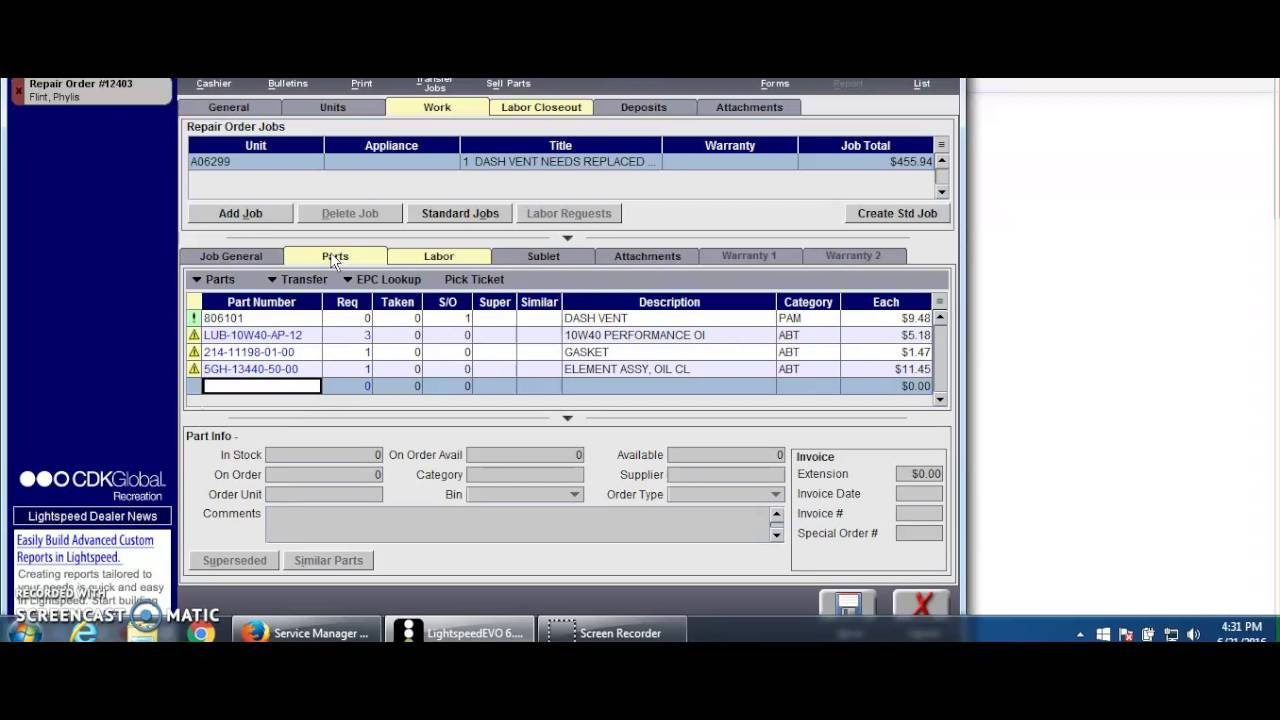Click the floppy disk save icon
This screenshot has height=720, width=1280.
click(x=848, y=604)
